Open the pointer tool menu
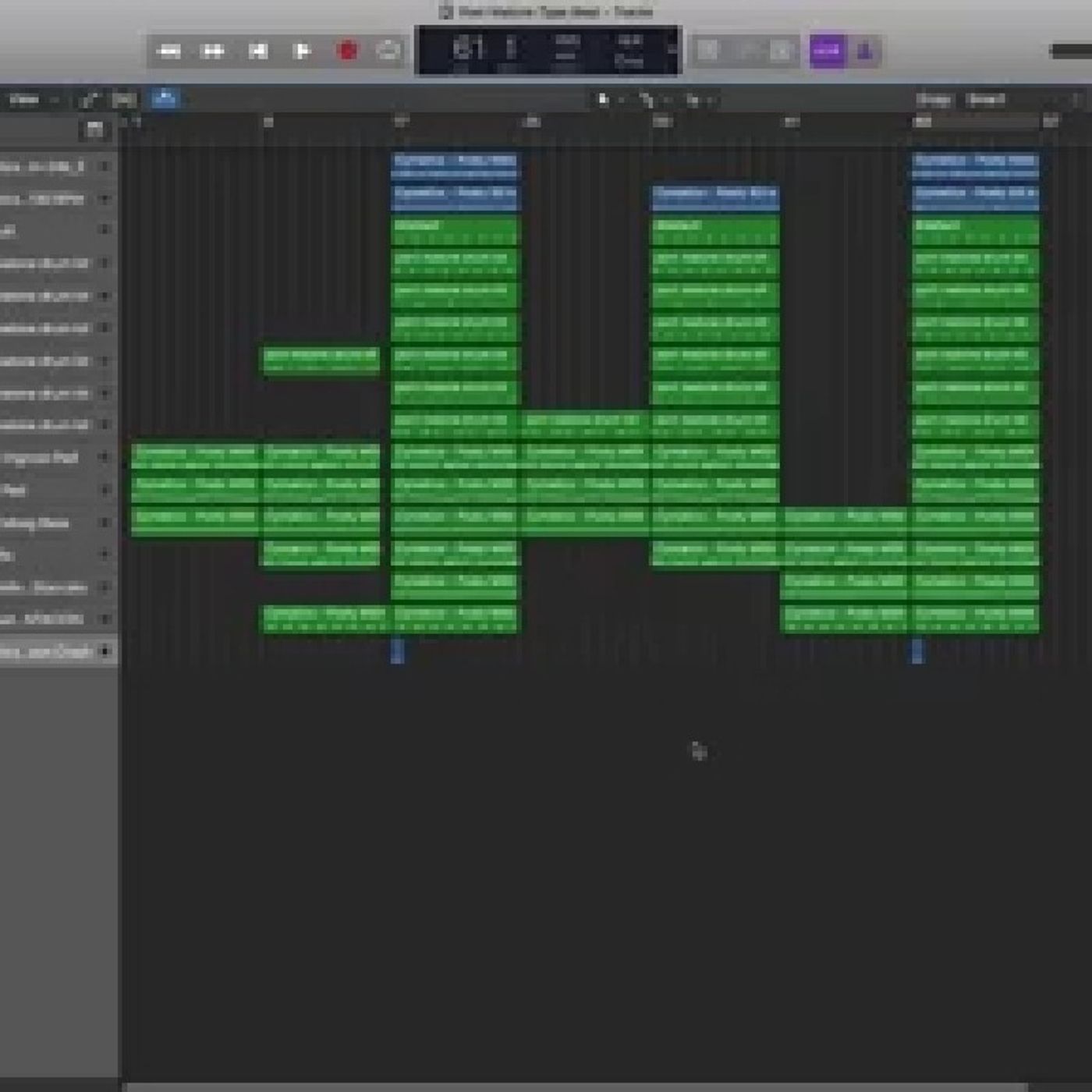This screenshot has height=1092, width=1092. pyautogui.click(x=609, y=99)
